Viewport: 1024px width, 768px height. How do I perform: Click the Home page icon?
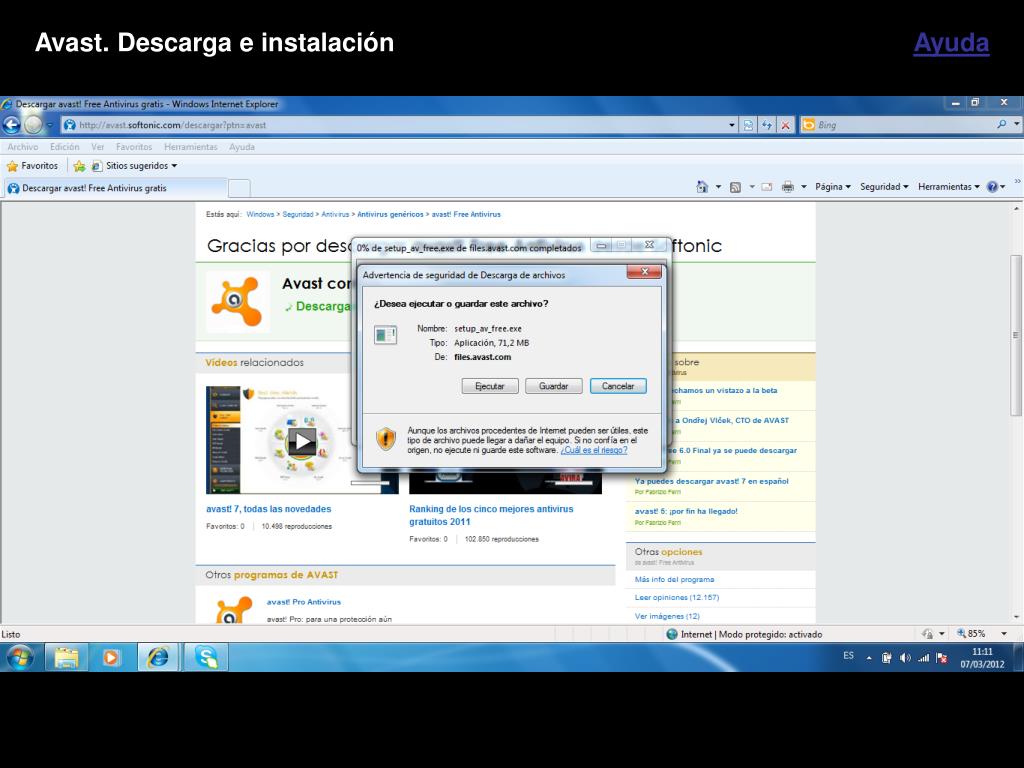(702, 187)
